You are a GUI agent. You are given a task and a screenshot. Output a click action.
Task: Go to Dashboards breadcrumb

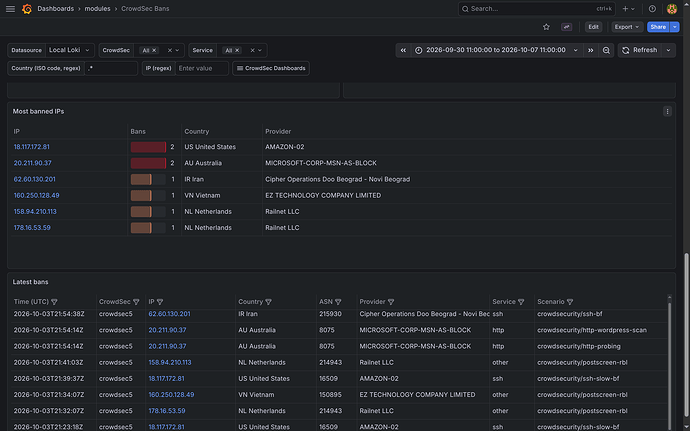pos(55,9)
